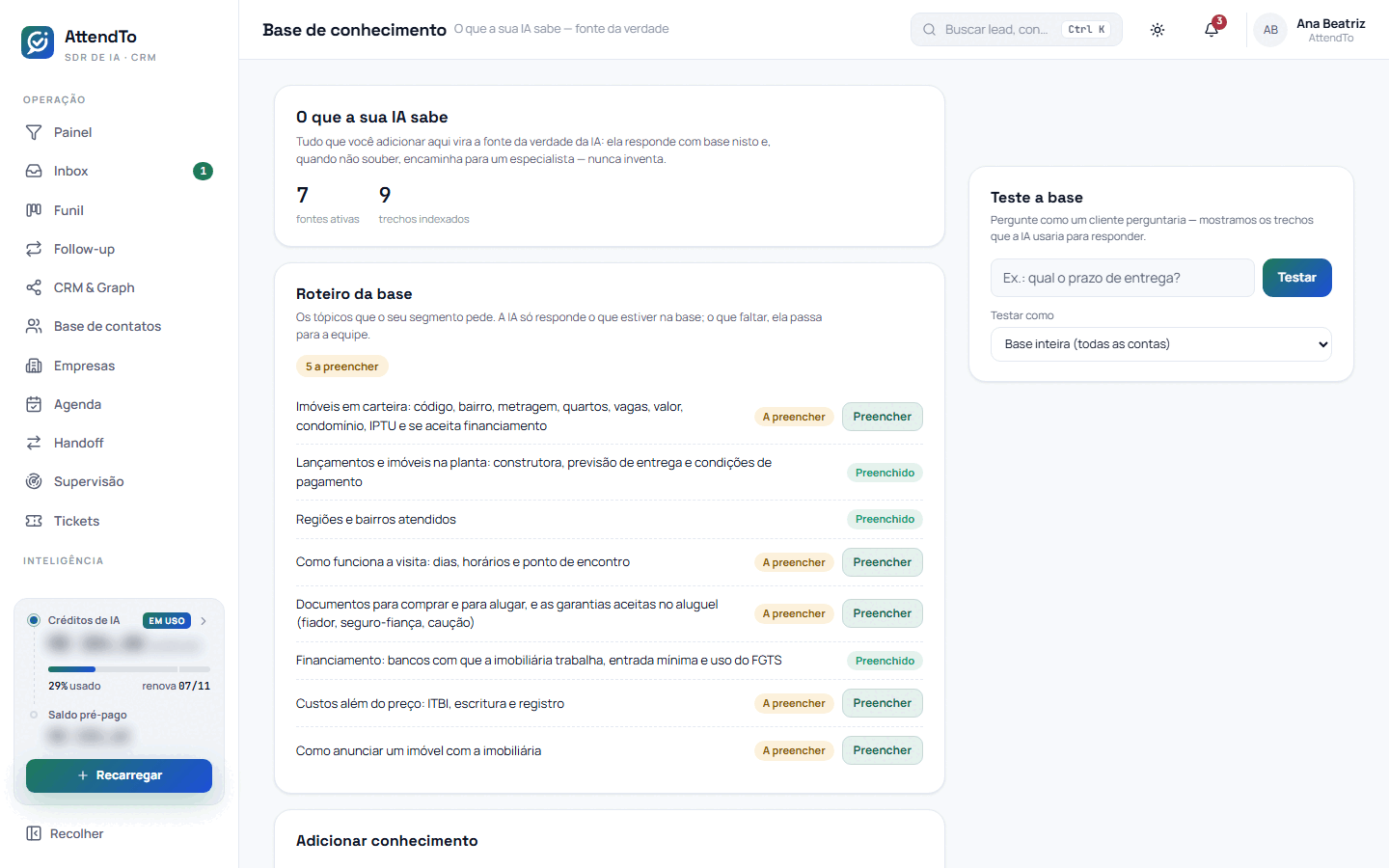Screen dimensions: 1389x868
Task: Open the AB user avatar
Action: point(1270,30)
